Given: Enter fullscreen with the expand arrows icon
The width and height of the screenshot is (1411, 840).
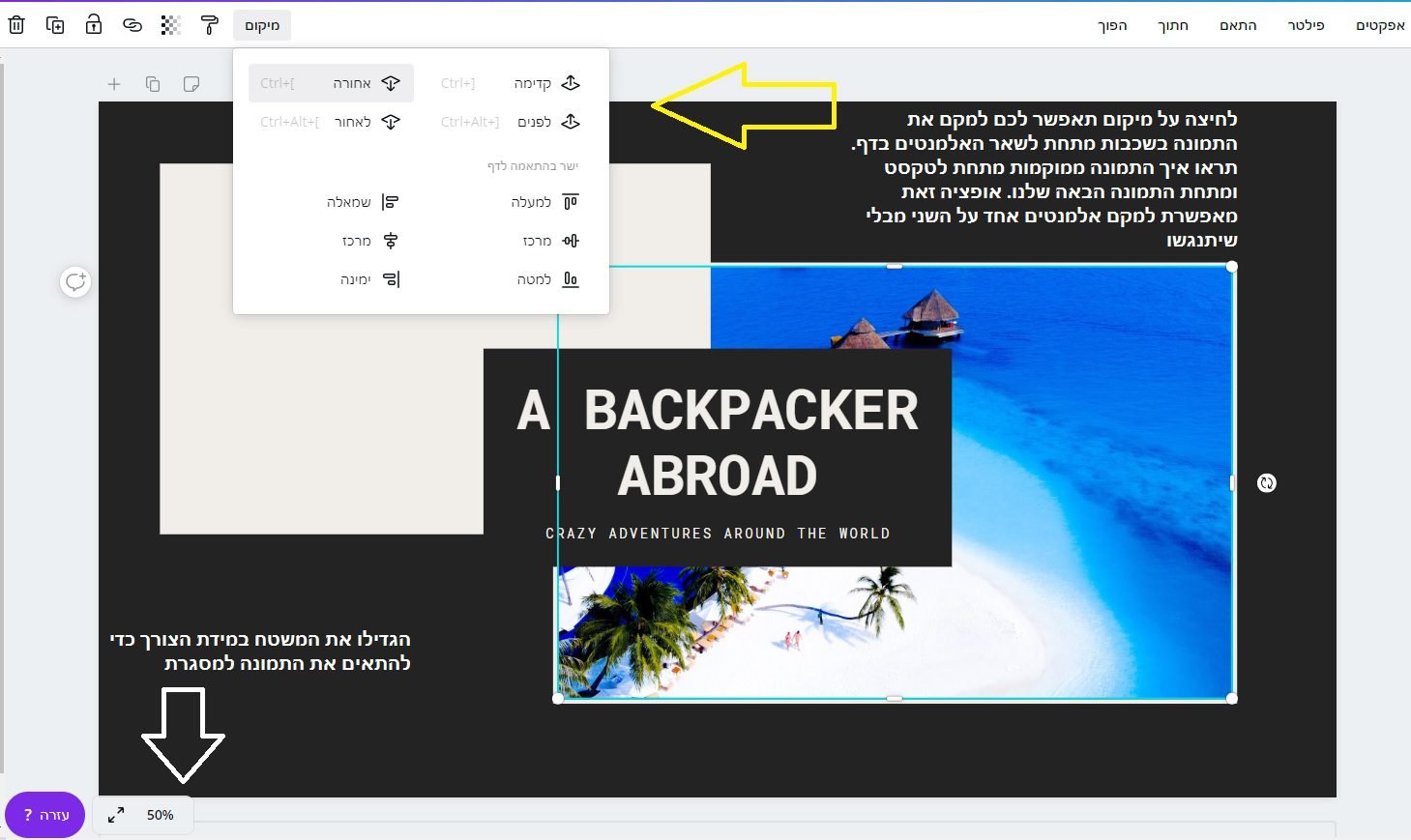Looking at the screenshot, I should 116,815.
